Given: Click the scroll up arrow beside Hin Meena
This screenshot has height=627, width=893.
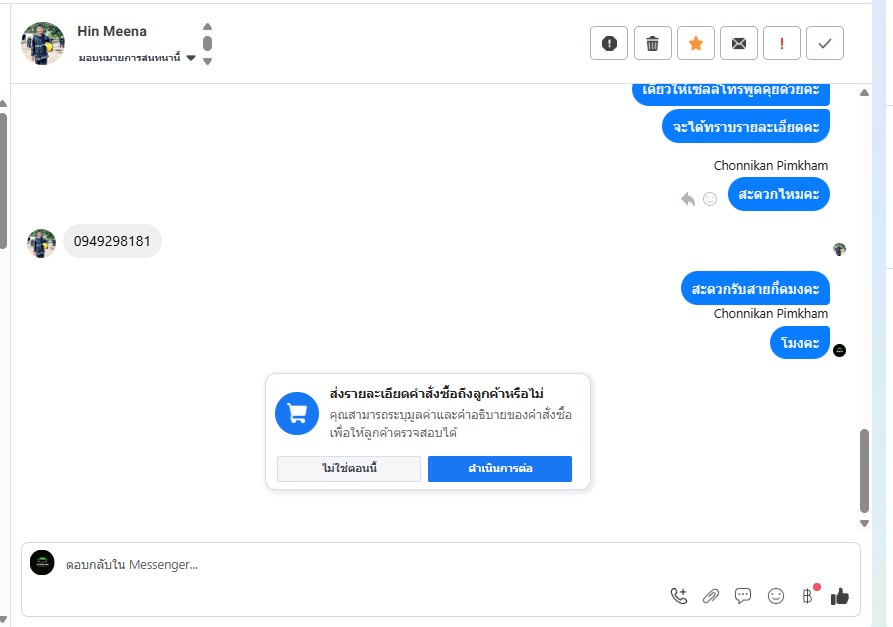Looking at the screenshot, I should 207,27.
